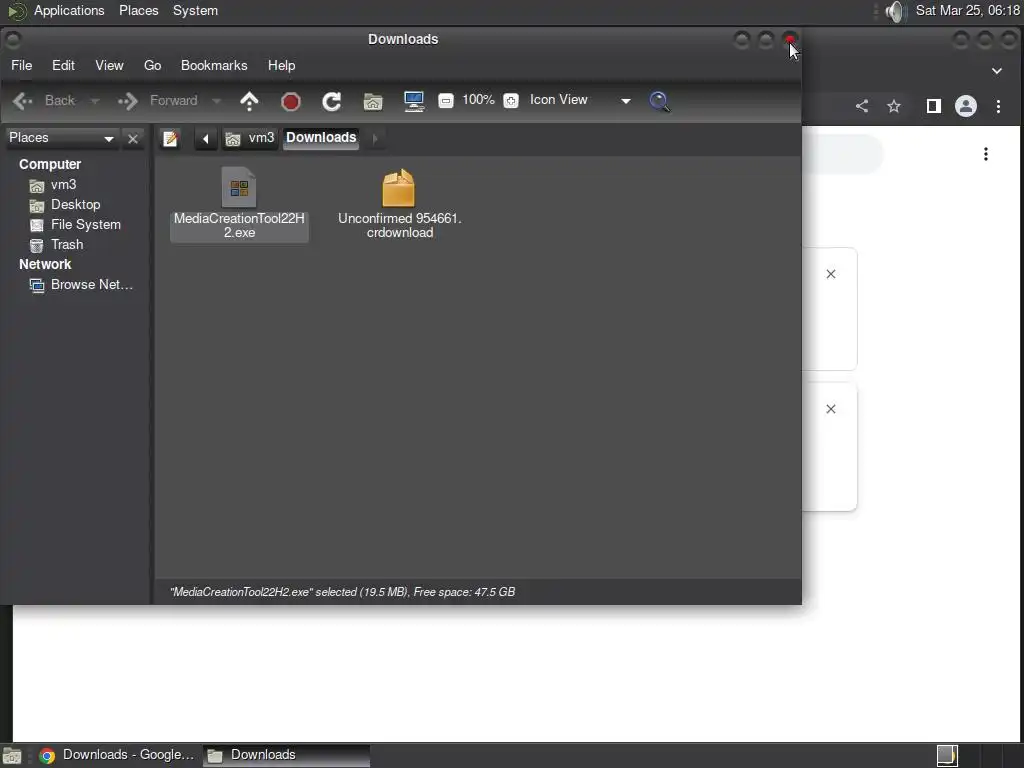Click the status bar selection text
The width and height of the screenshot is (1024, 768).
coord(342,592)
